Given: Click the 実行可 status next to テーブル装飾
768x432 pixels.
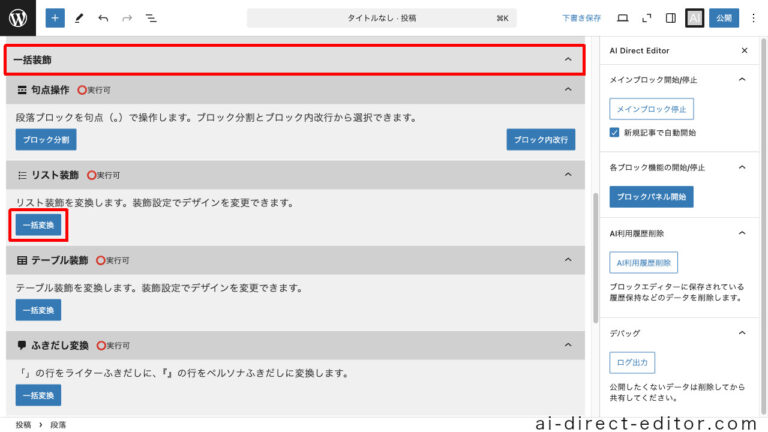Looking at the screenshot, I should pos(113,261).
